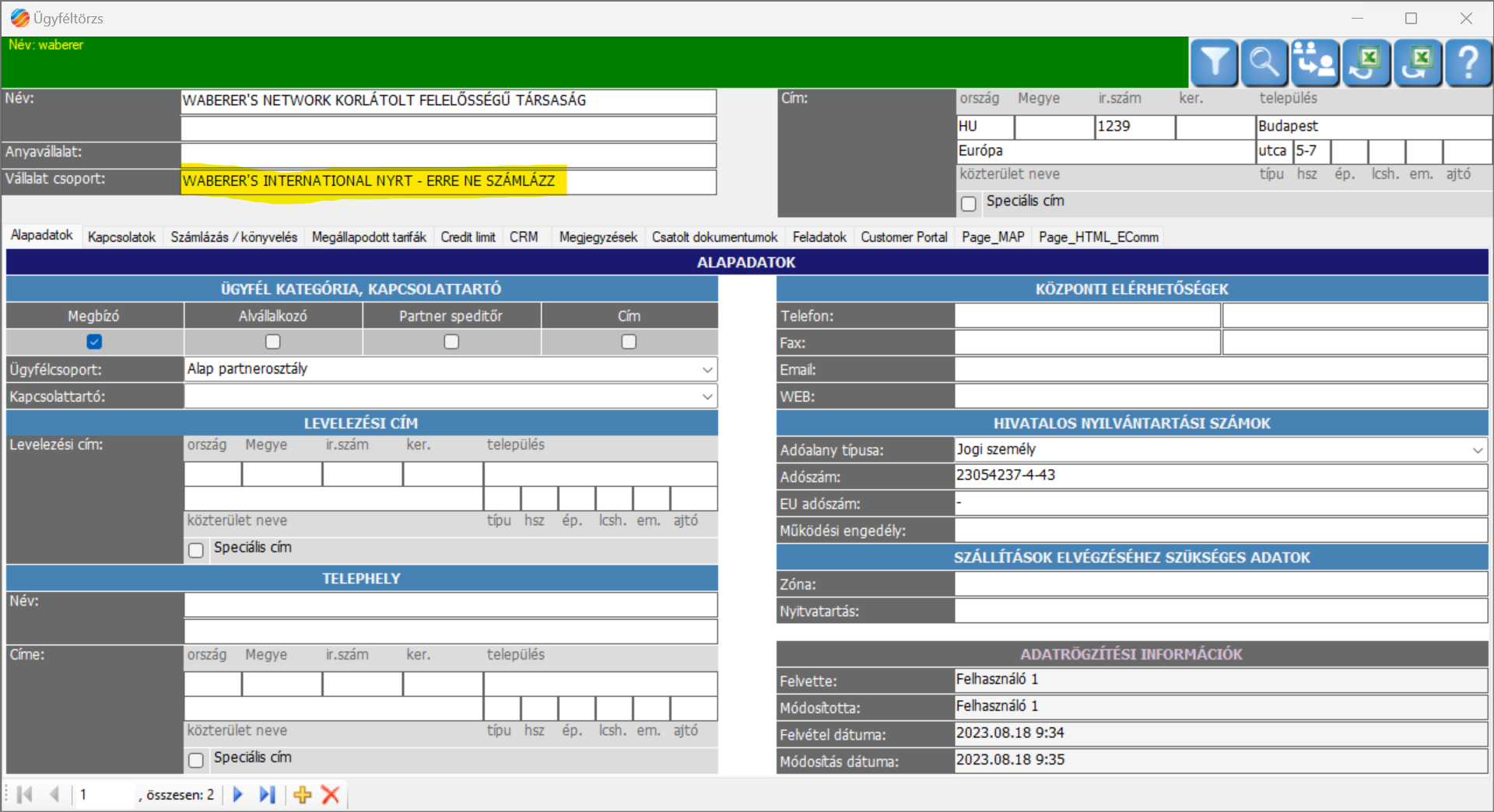Open the Megjegyzések tab
Viewport: 1494px width, 812px height.
pyautogui.click(x=598, y=236)
